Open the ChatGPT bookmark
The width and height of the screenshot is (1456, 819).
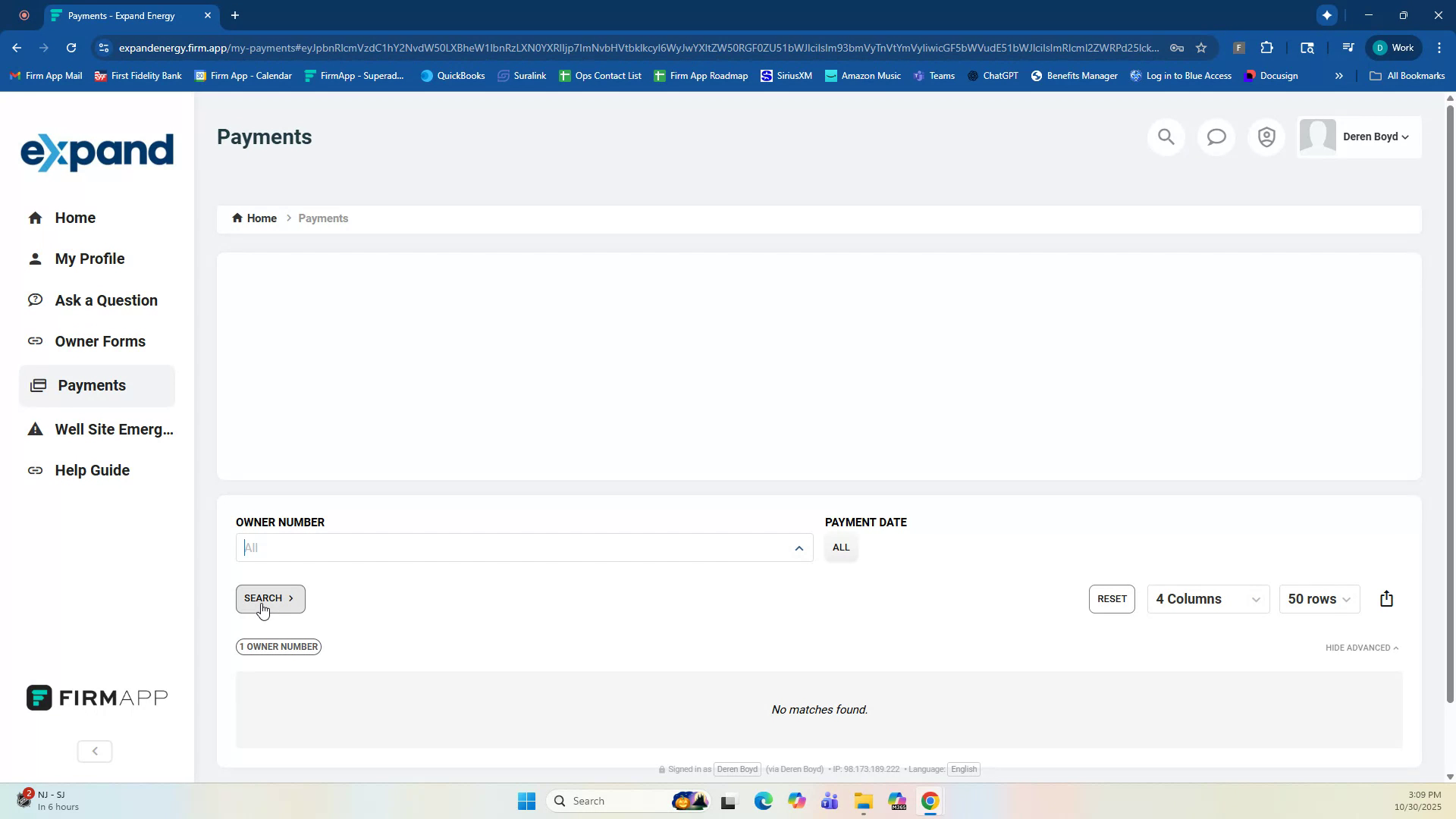[993, 75]
